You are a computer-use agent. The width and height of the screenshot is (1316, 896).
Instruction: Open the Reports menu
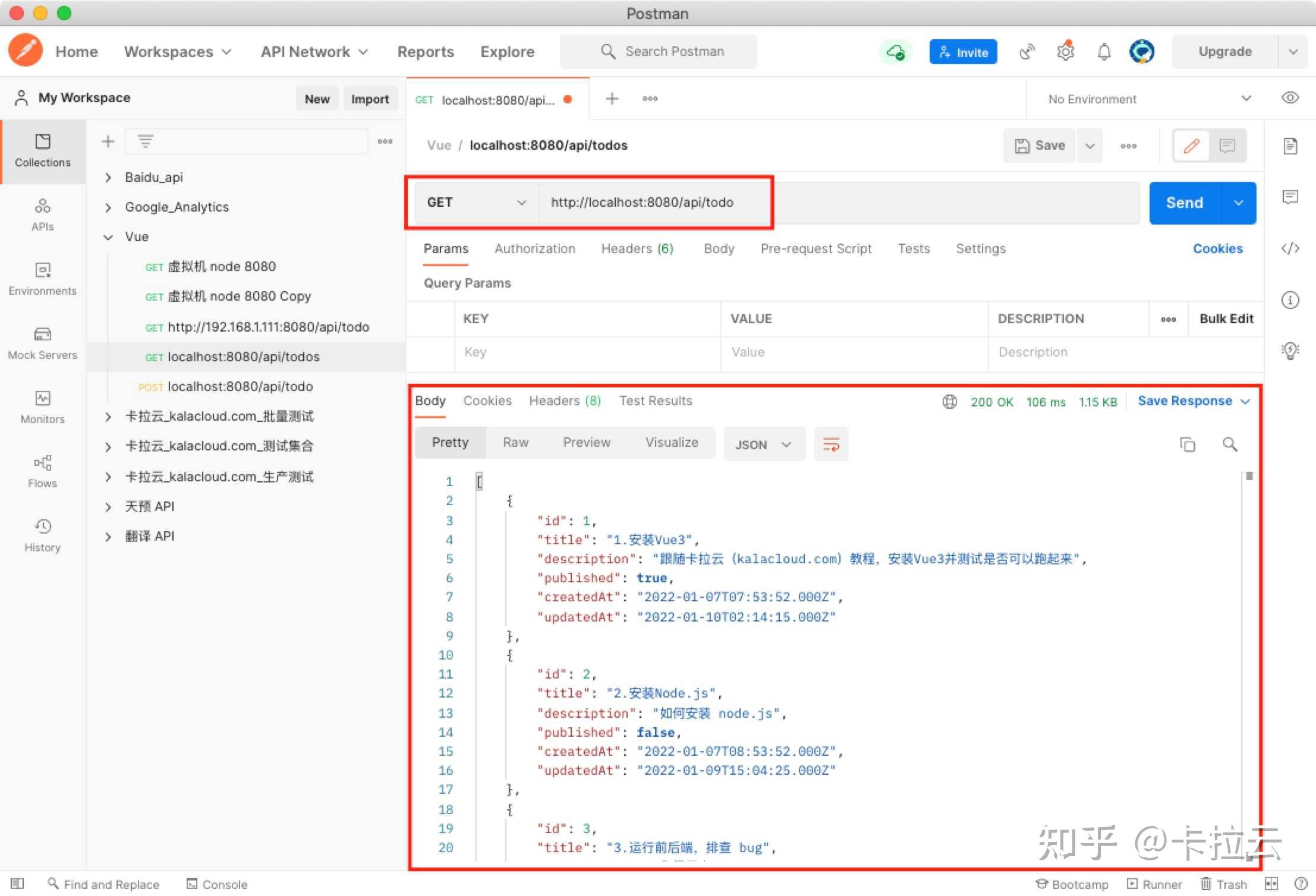click(425, 52)
